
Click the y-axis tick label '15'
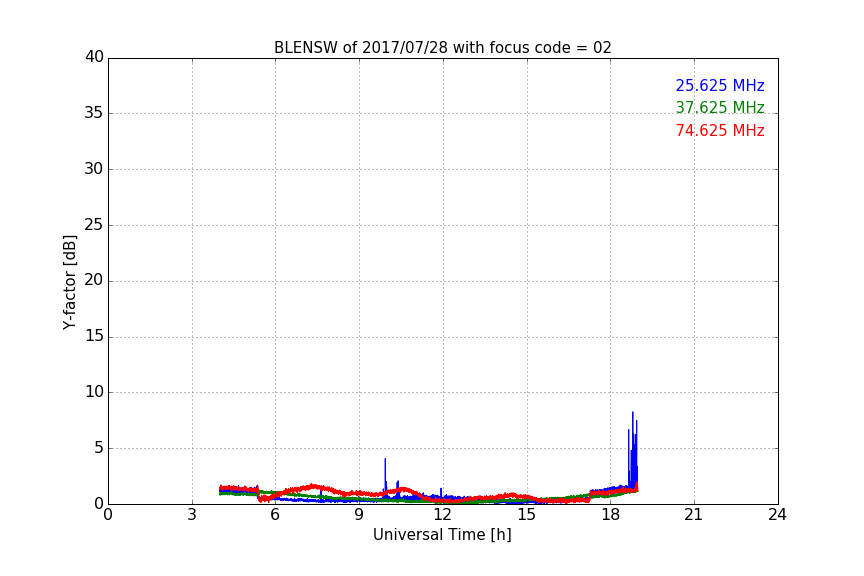(x=94, y=336)
